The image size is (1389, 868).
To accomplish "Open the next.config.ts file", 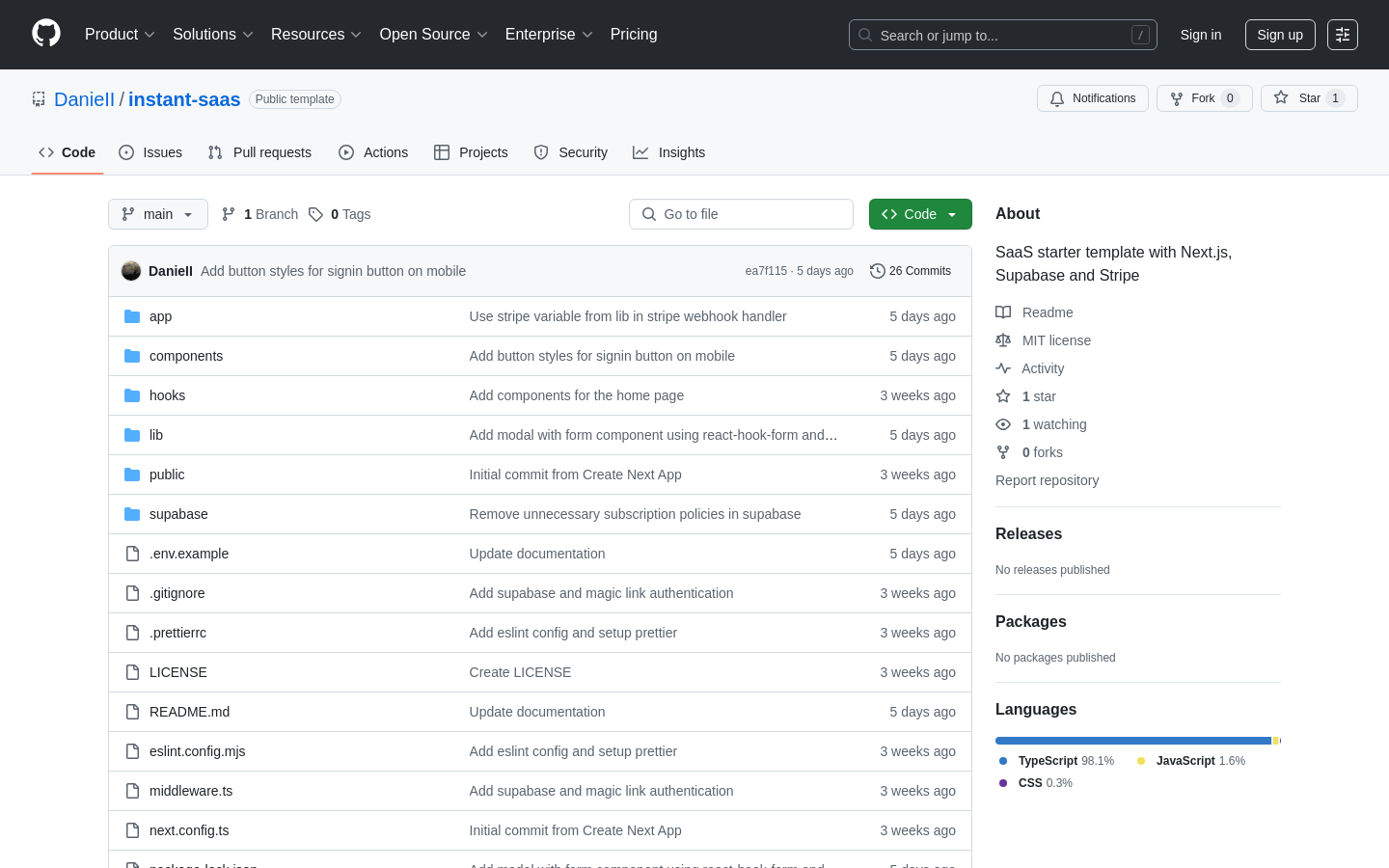I will [x=189, y=830].
